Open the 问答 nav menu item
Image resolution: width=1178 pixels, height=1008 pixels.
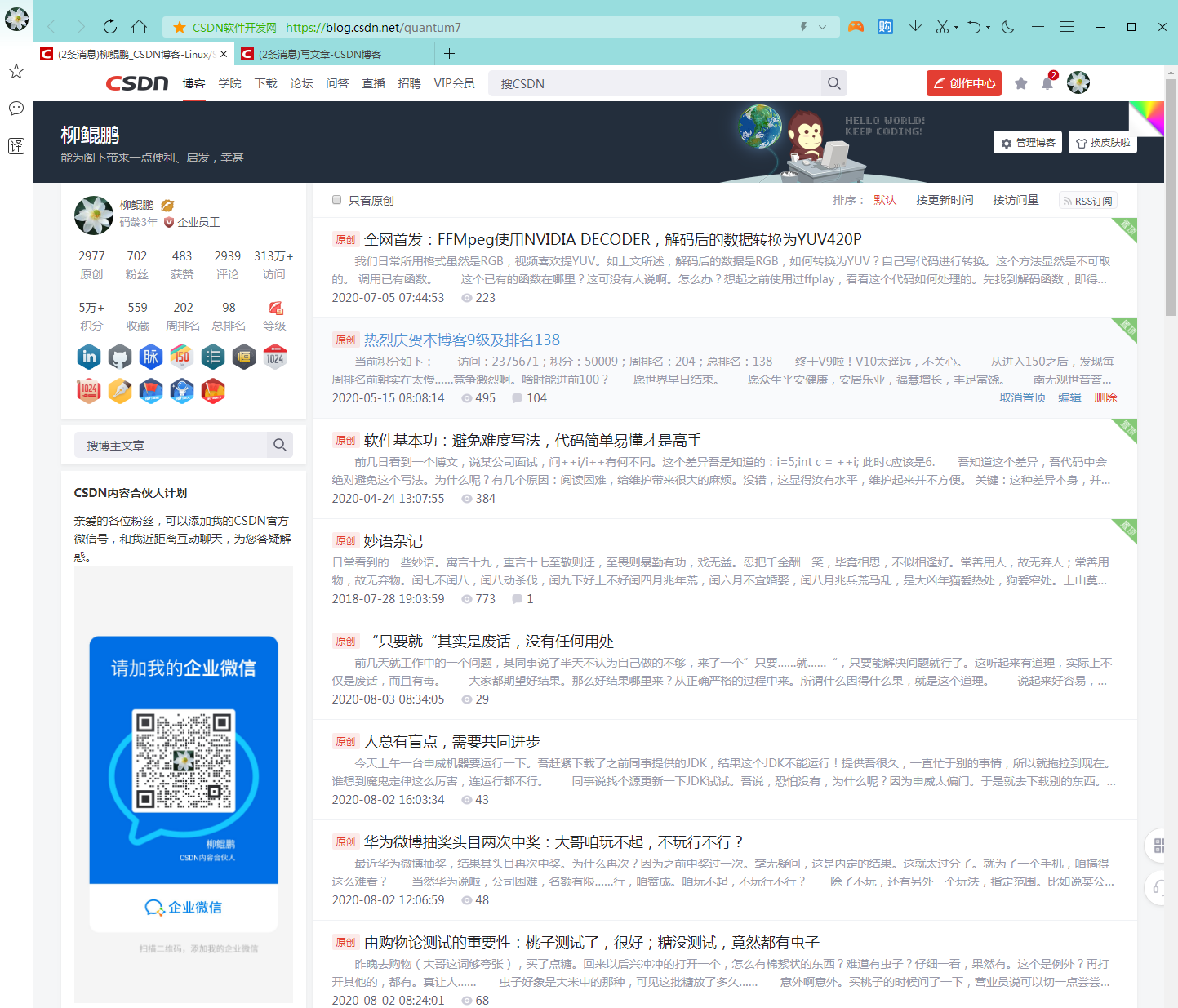[338, 83]
